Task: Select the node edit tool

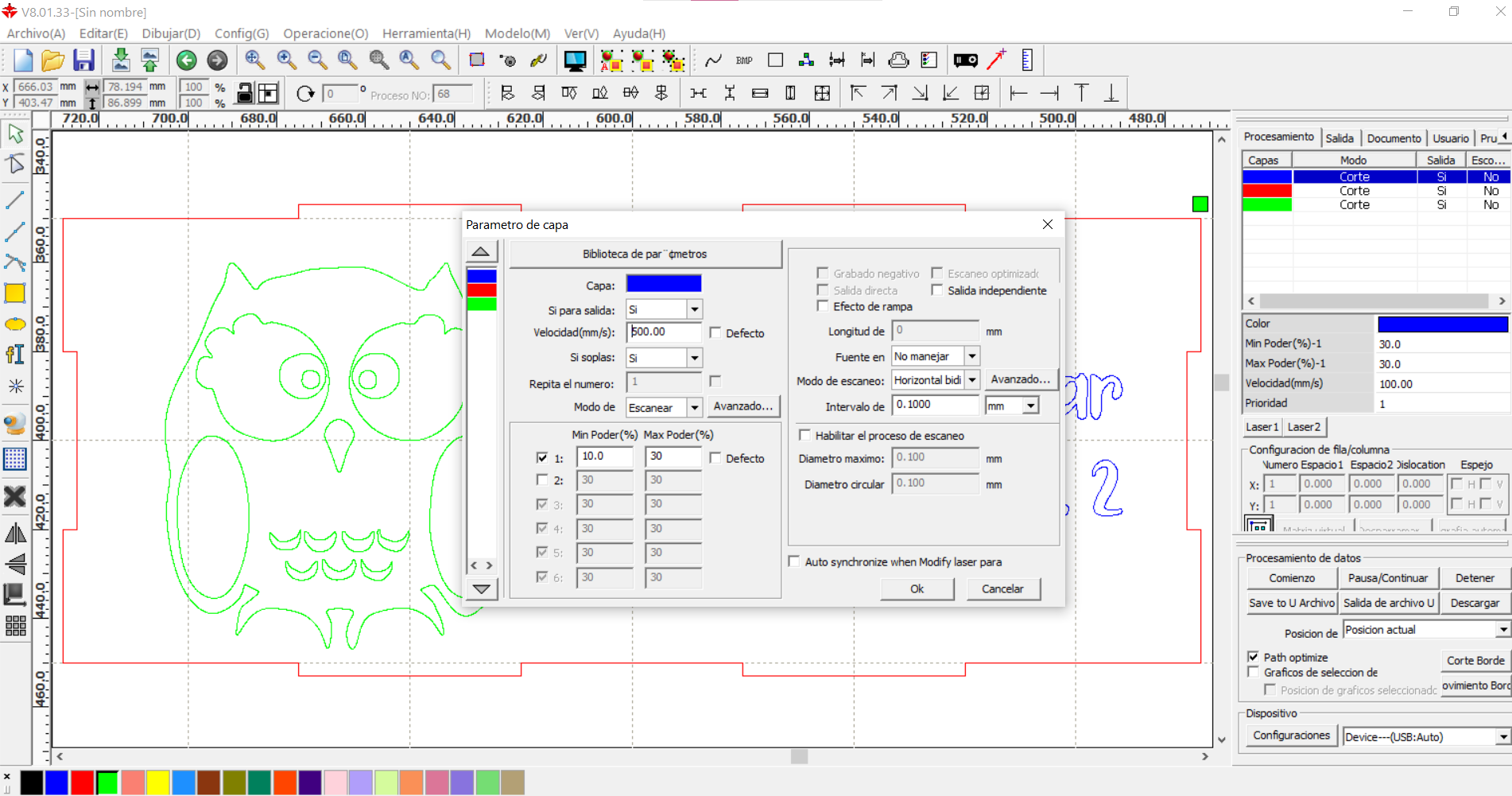Action: coord(15,164)
